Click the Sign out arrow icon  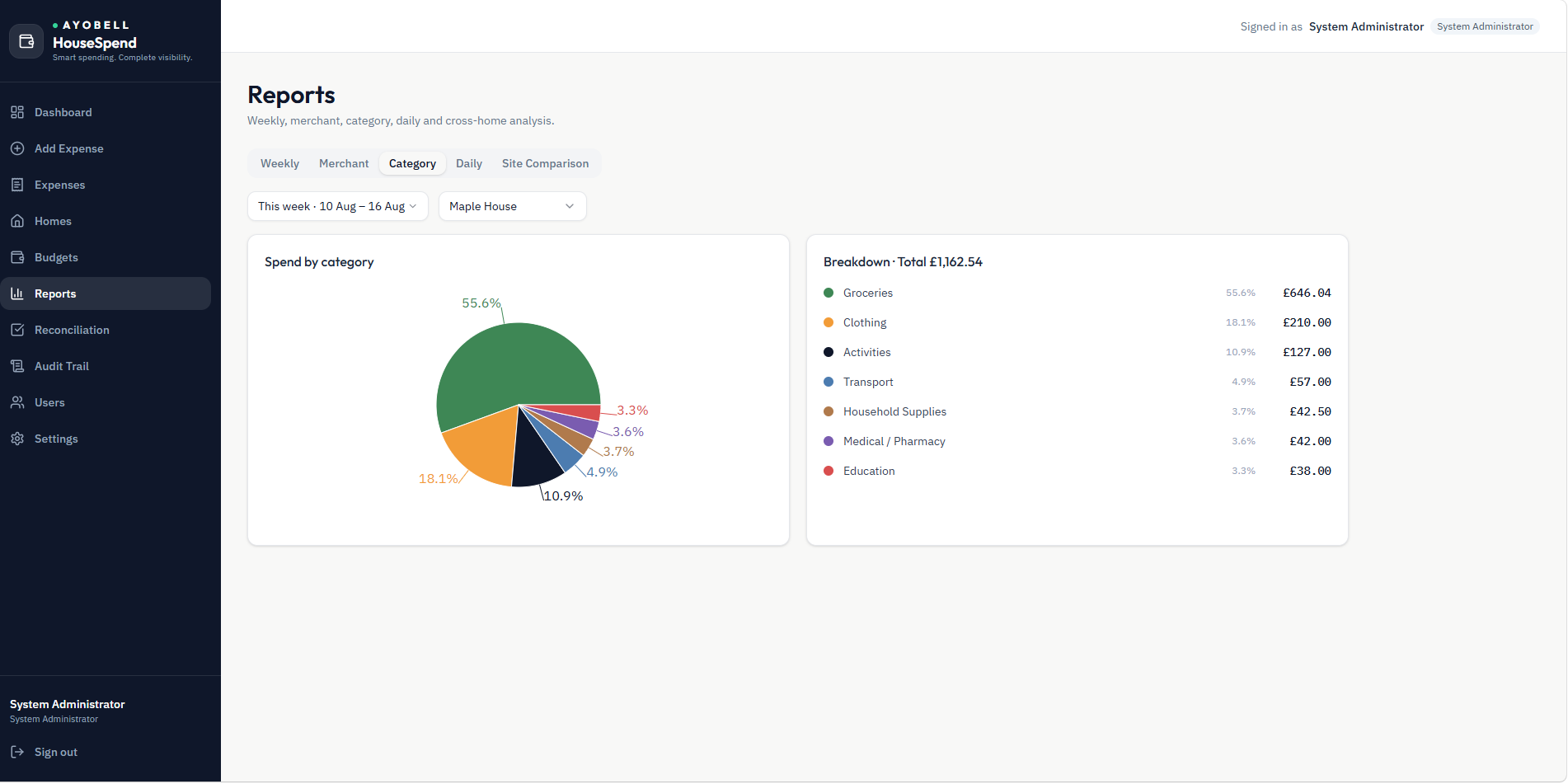17,752
